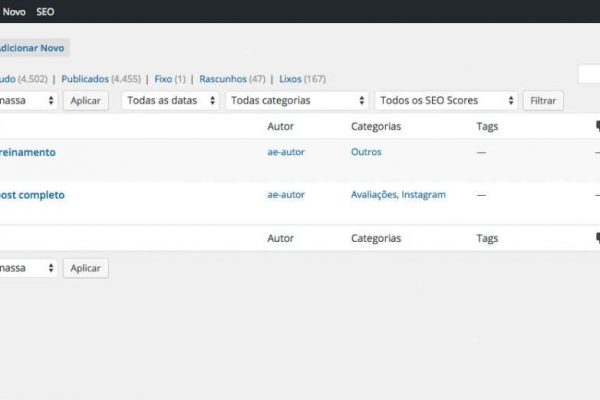Click the bottom Aplicar button
Viewport: 600px width, 400px height.
(x=85, y=268)
